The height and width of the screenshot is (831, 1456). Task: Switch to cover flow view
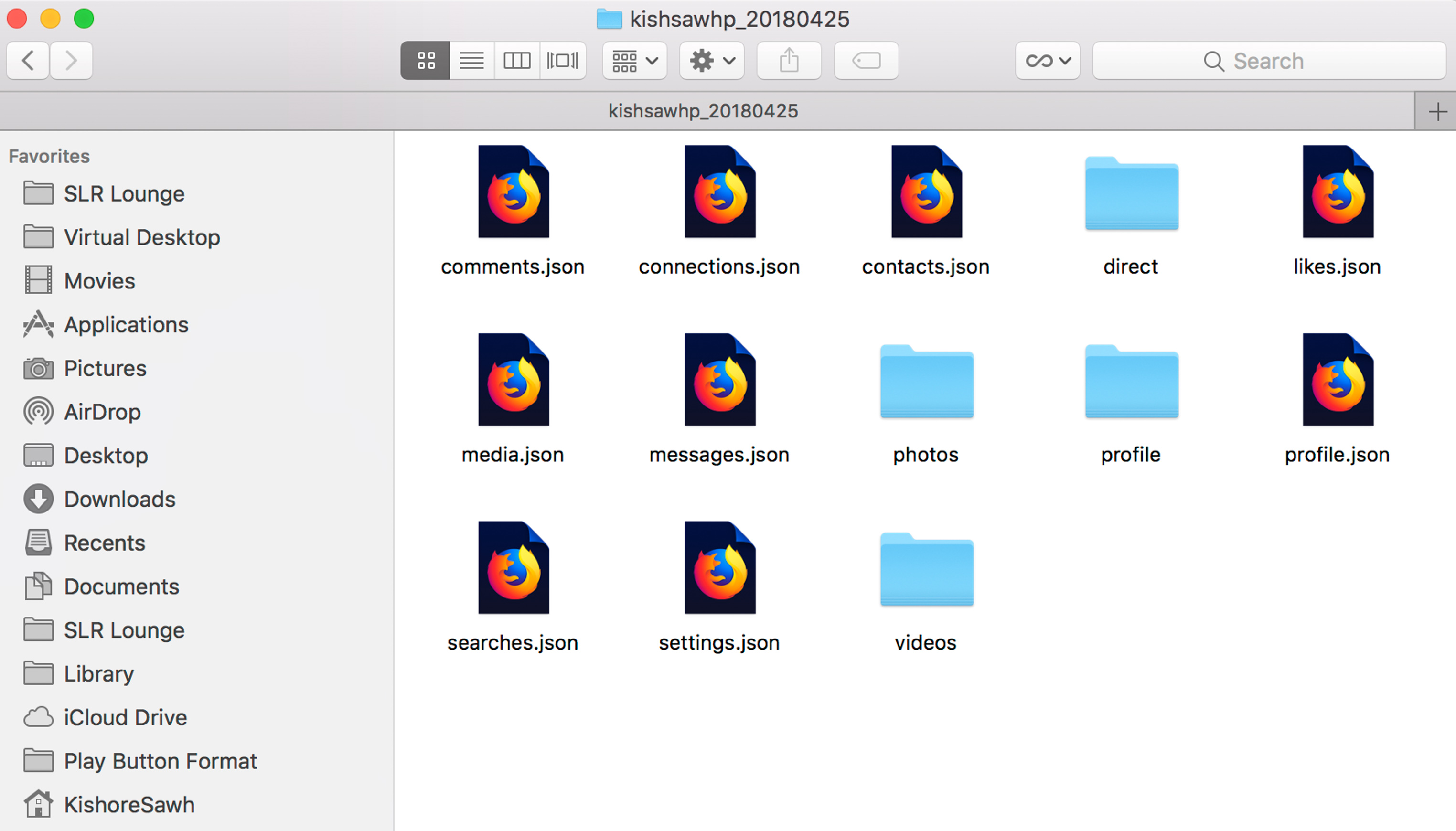562,61
